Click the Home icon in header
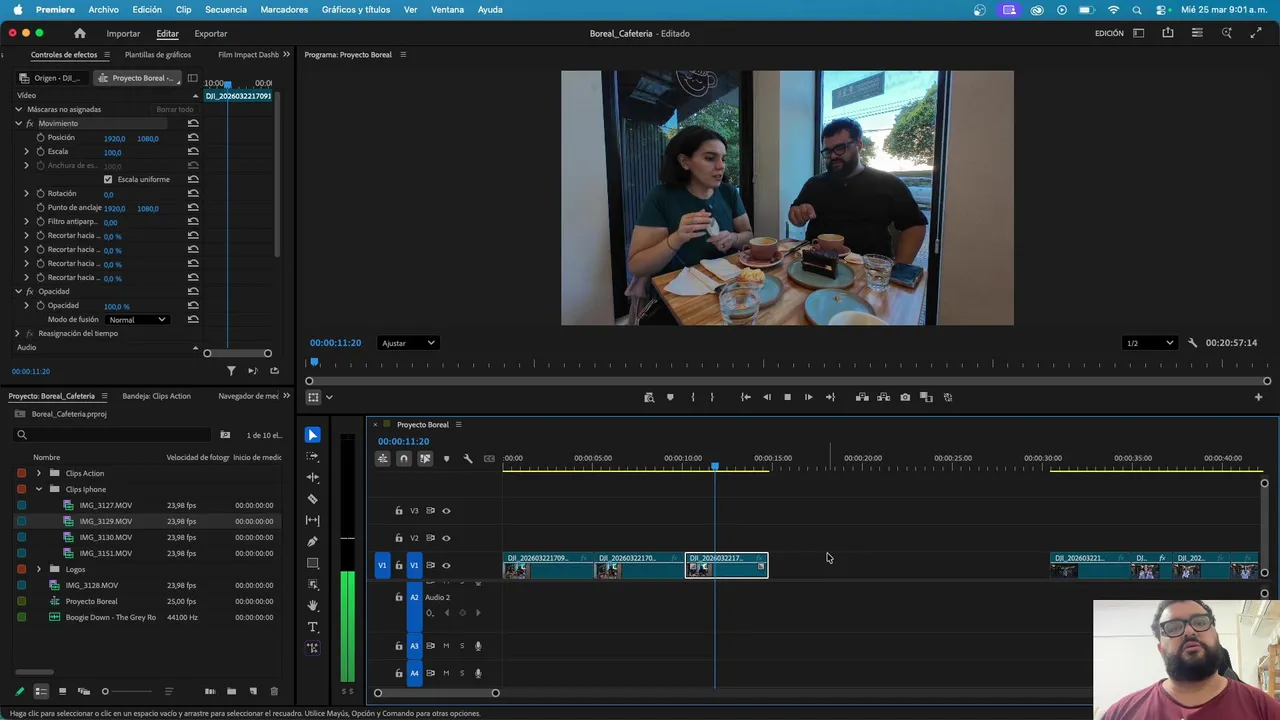This screenshot has height=720, width=1280. [80, 33]
